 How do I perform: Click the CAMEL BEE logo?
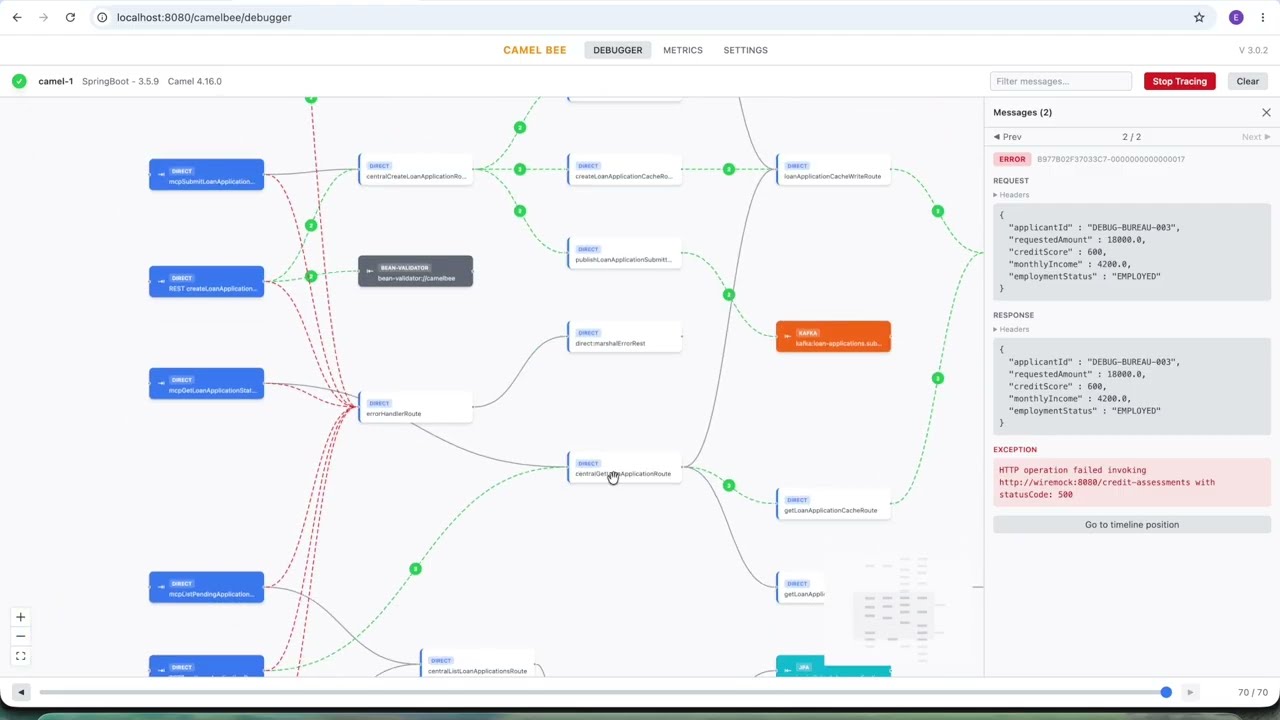pos(534,50)
